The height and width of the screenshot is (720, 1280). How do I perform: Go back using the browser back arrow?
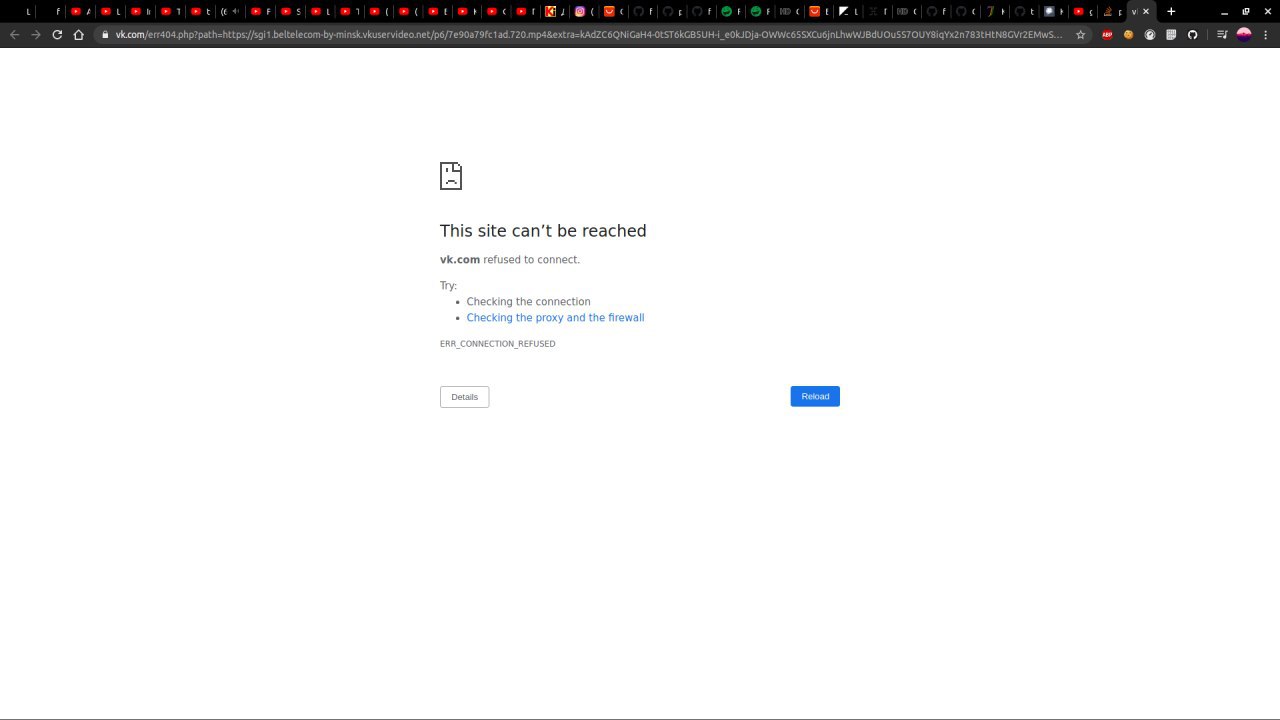tap(14, 34)
